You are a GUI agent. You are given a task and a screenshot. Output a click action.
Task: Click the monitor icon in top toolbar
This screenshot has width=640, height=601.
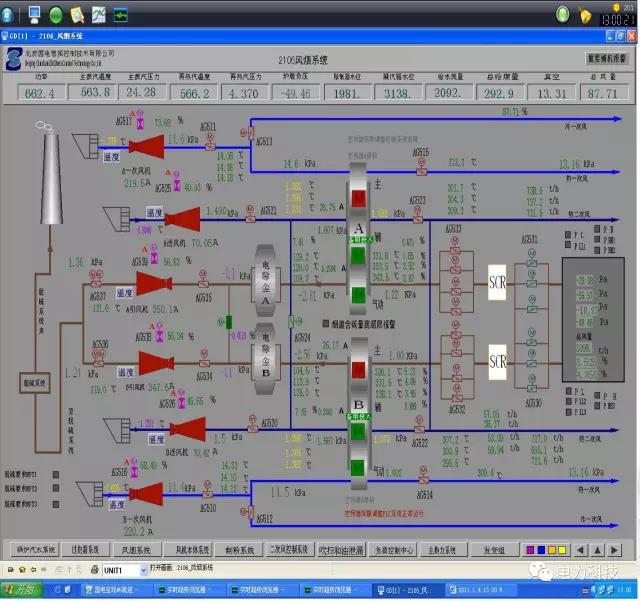[33, 14]
